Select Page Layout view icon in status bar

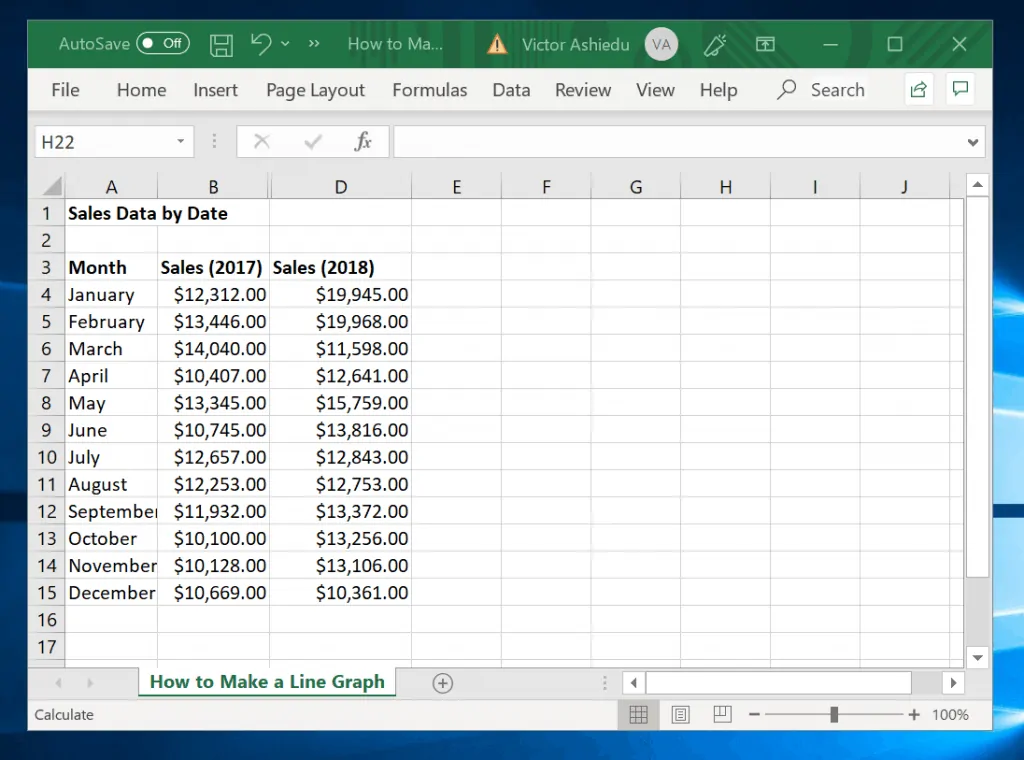[x=680, y=714]
